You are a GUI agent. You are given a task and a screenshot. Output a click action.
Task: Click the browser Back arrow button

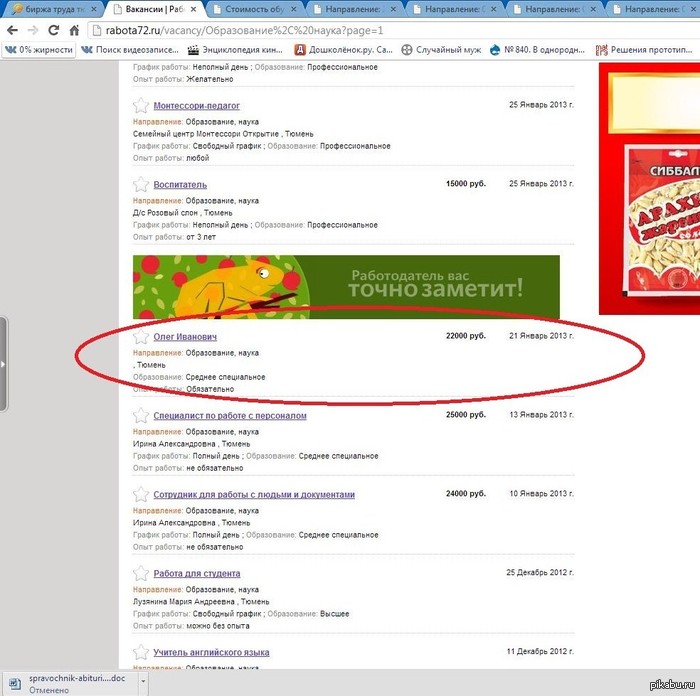coord(12,30)
